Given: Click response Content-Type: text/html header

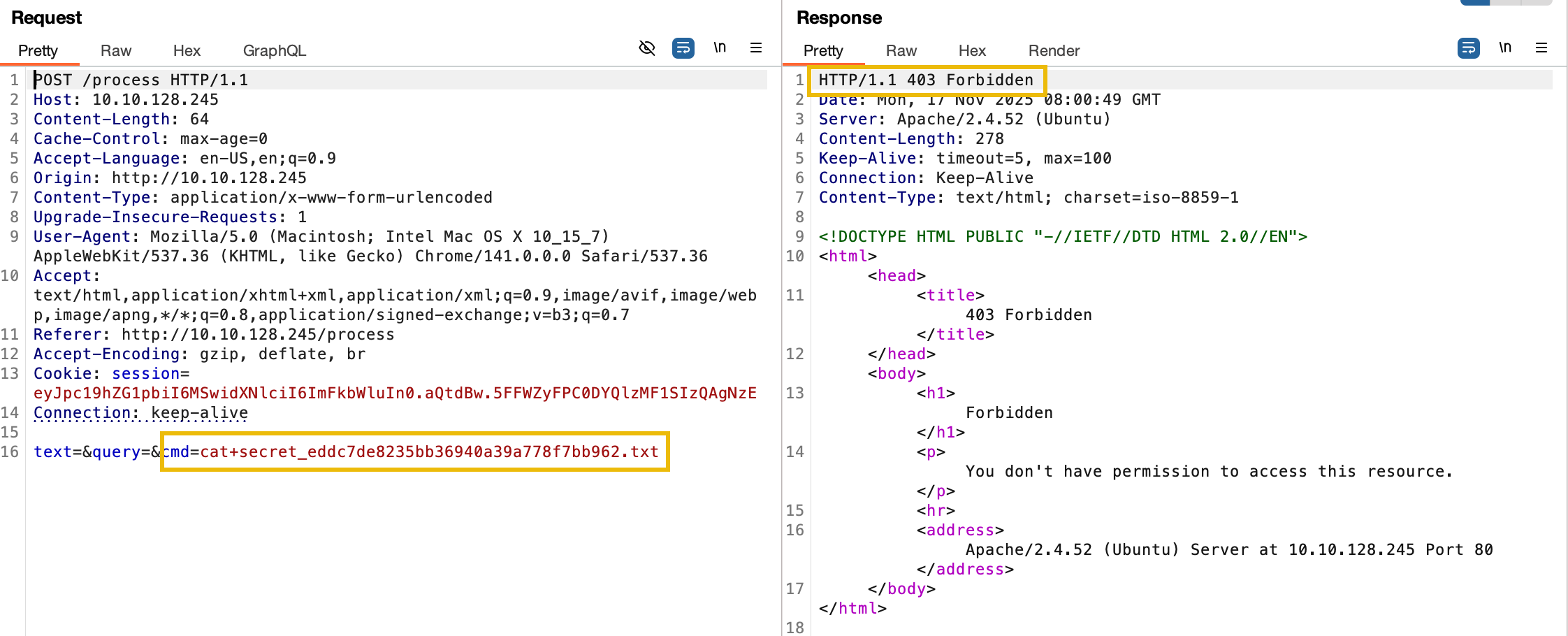Looking at the screenshot, I should click(x=1029, y=197).
